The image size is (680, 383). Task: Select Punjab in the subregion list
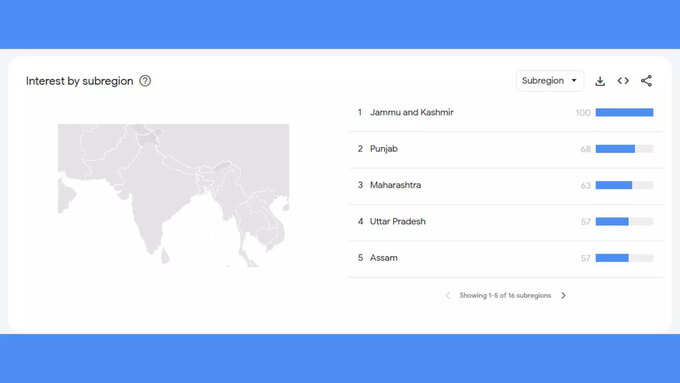(506, 149)
